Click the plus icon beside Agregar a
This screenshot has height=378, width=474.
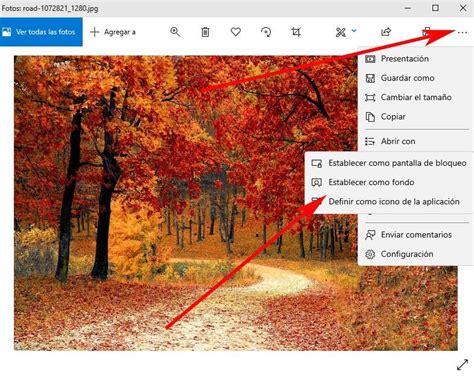pyautogui.click(x=95, y=32)
